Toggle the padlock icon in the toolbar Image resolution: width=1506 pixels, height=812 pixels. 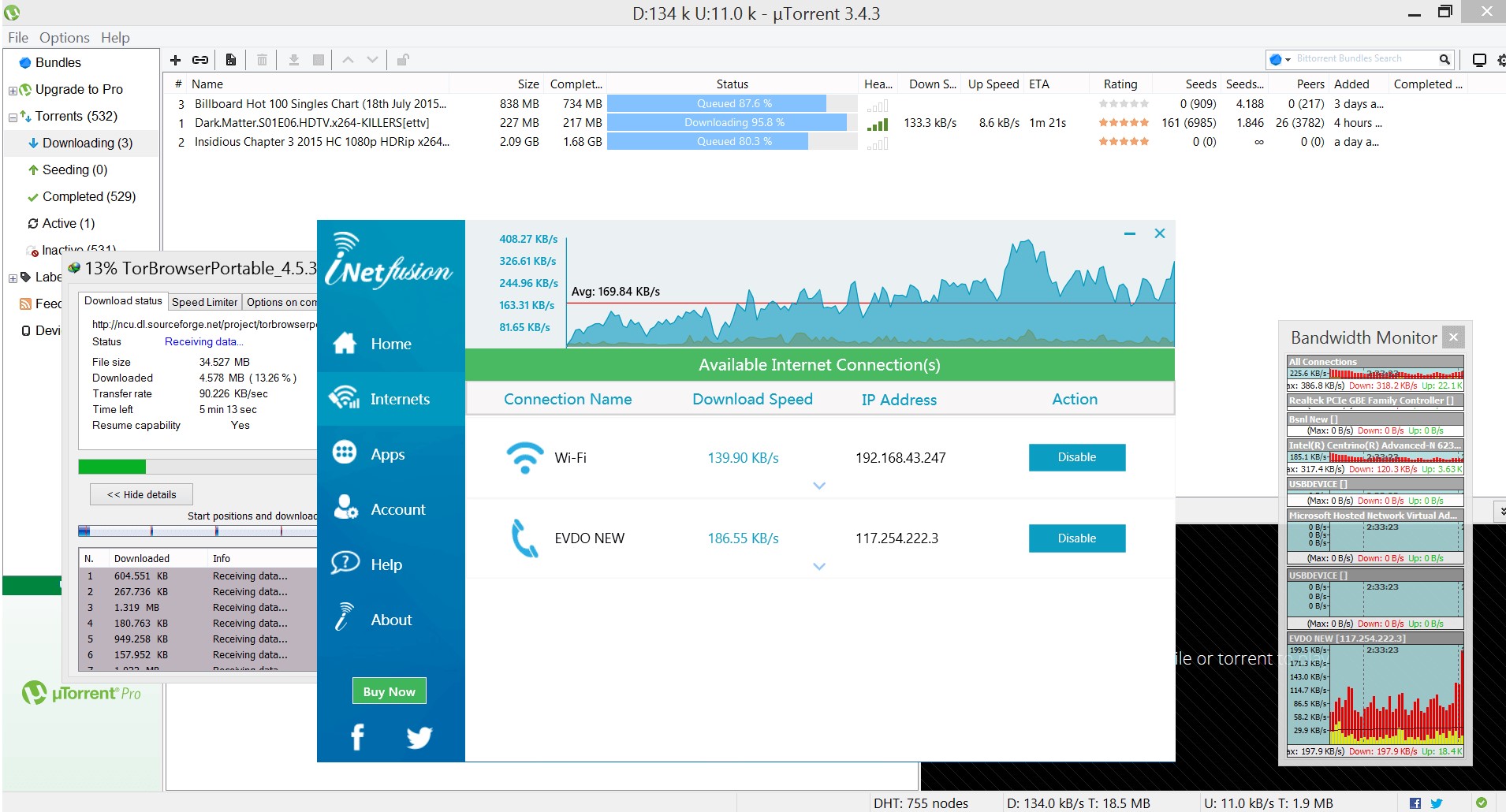pyautogui.click(x=402, y=59)
